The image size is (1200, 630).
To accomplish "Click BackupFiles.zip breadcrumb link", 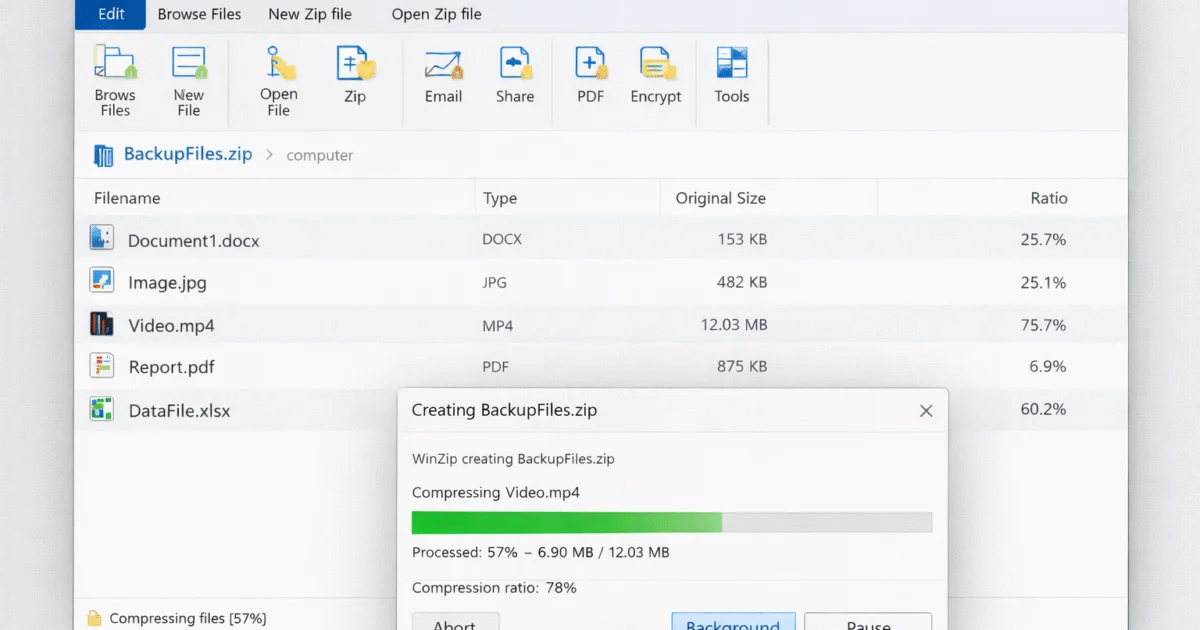I will [188, 155].
